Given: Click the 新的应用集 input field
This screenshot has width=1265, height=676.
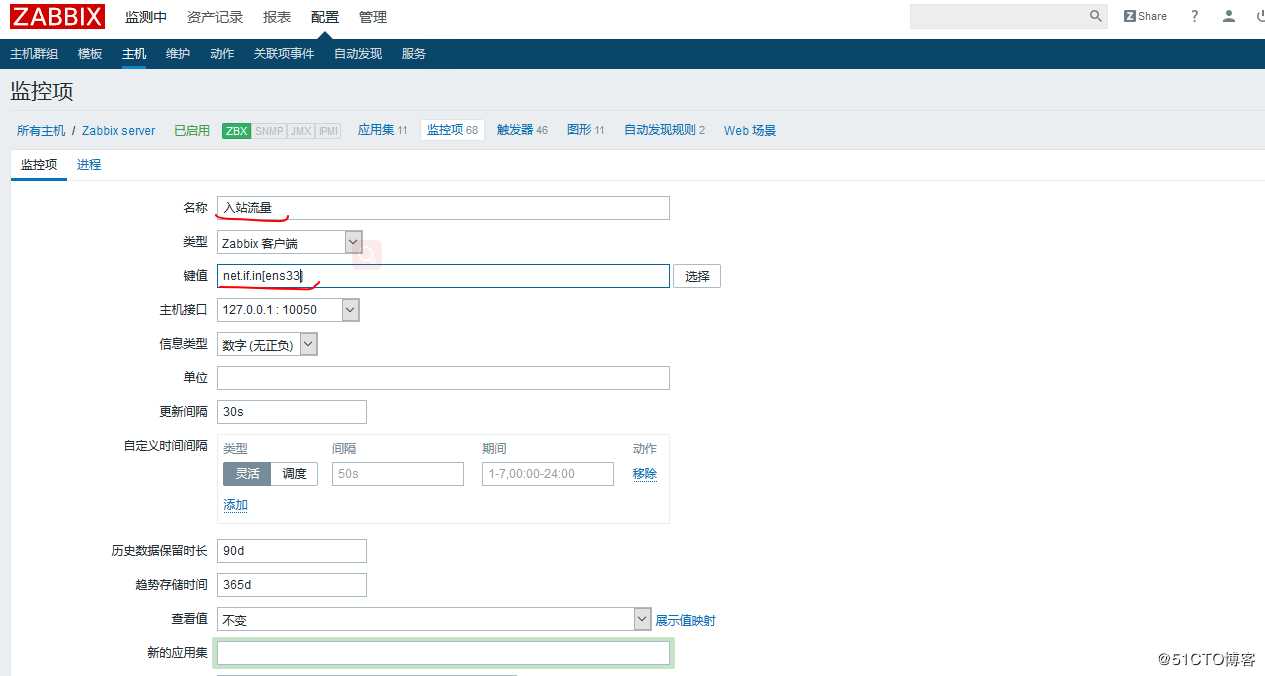Looking at the screenshot, I should [x=443, y=653].
